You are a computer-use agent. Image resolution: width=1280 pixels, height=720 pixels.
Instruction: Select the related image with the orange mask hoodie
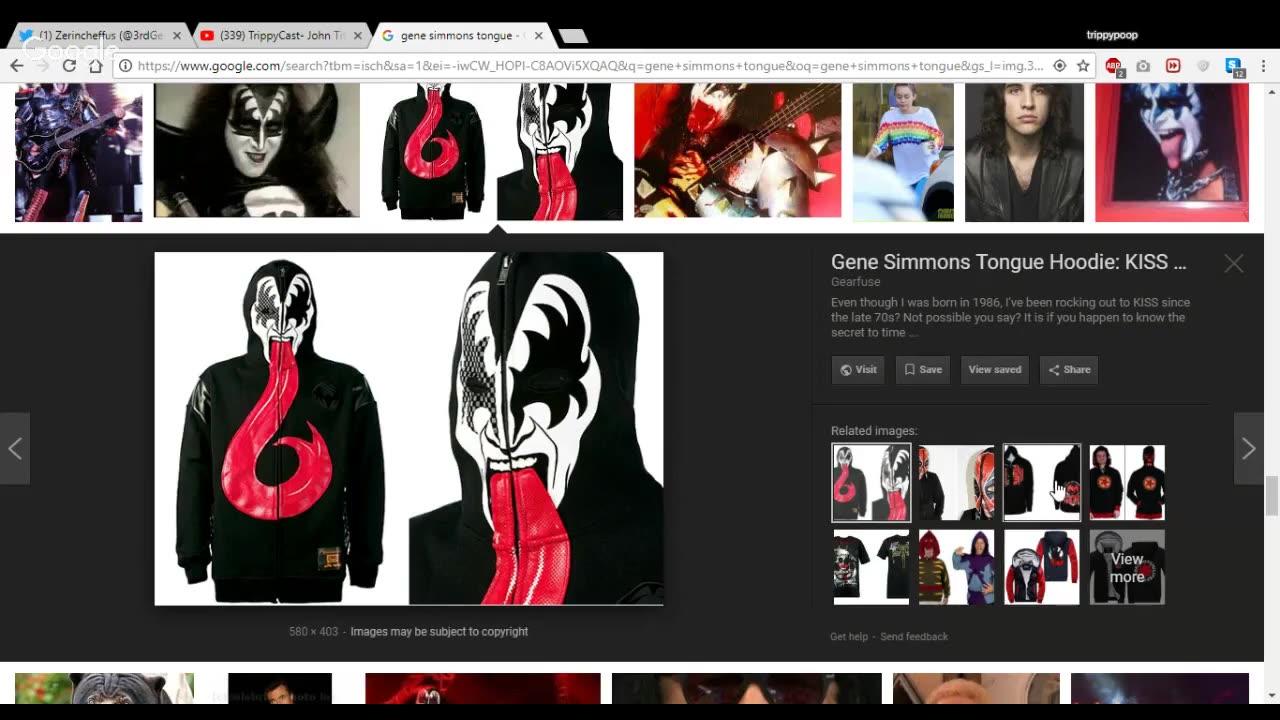(x=957, y=483)
